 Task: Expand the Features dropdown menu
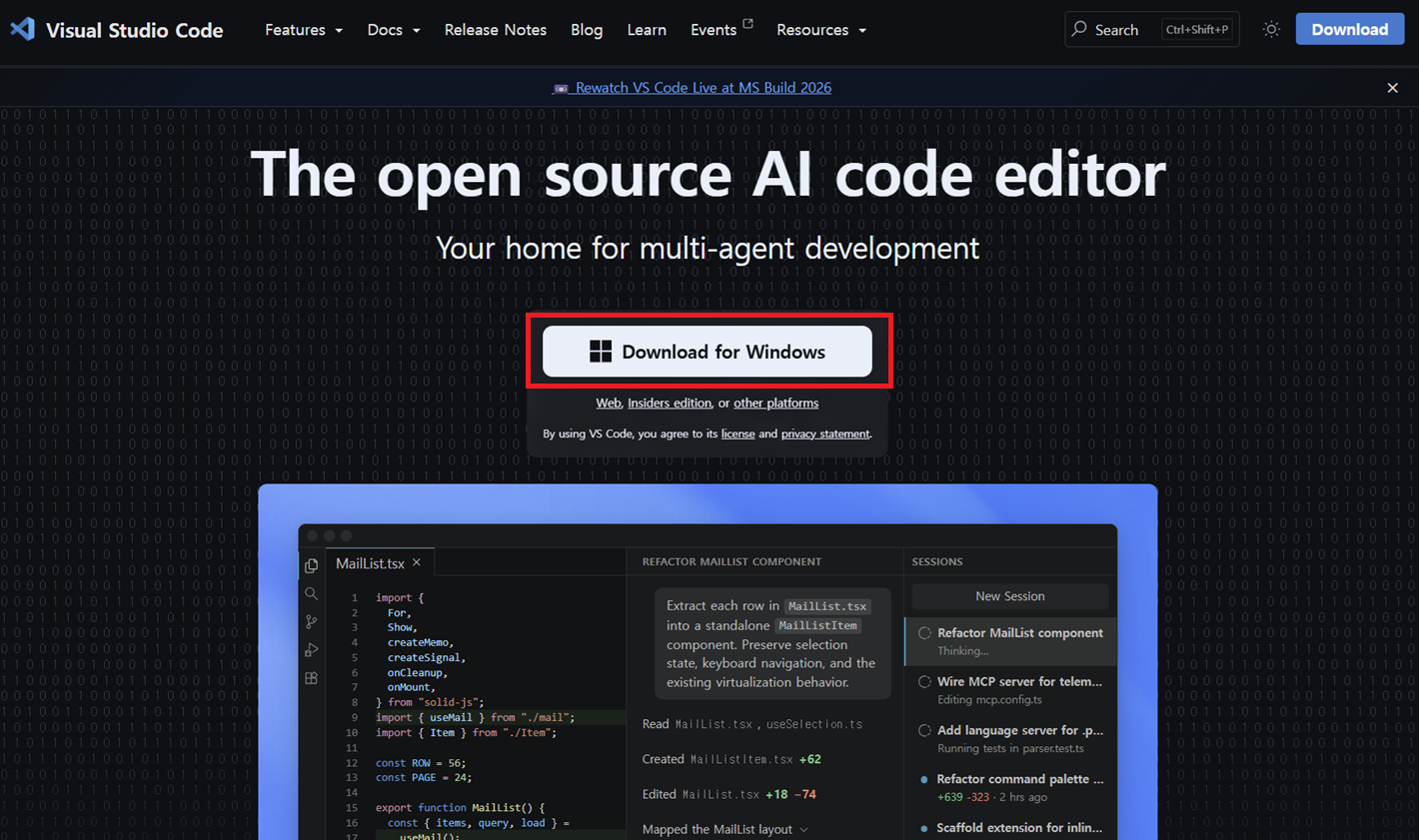[x=304, y=30]
